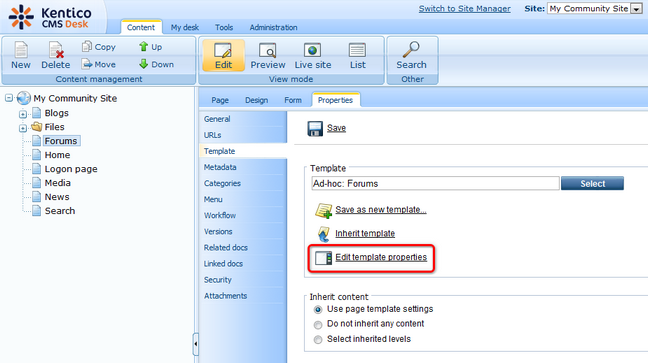Screen dimensions: 648x363
Task: Open the Attachments properties section
Action: pos(243,296)
